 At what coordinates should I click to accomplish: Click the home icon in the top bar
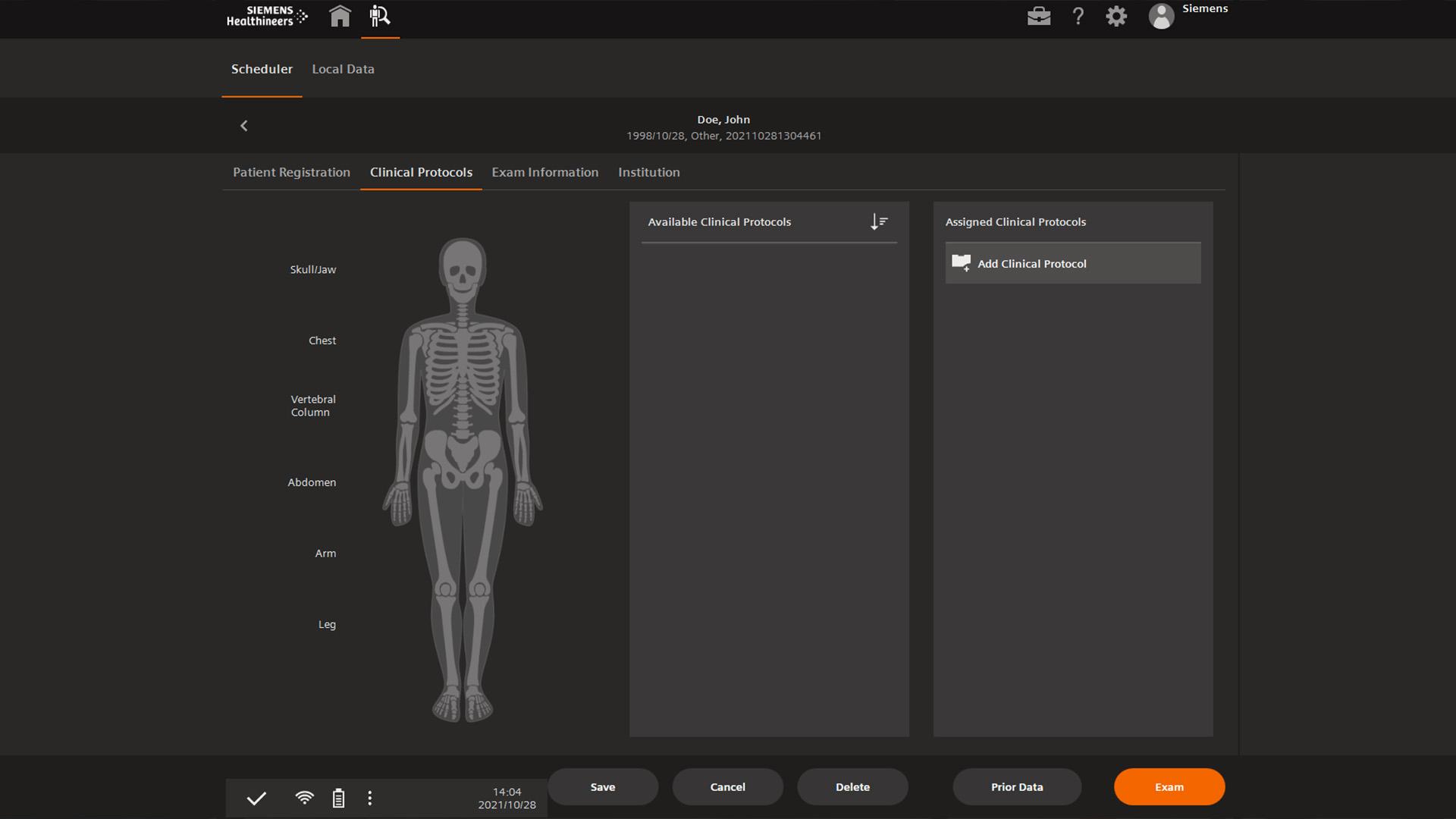(339, 15)
